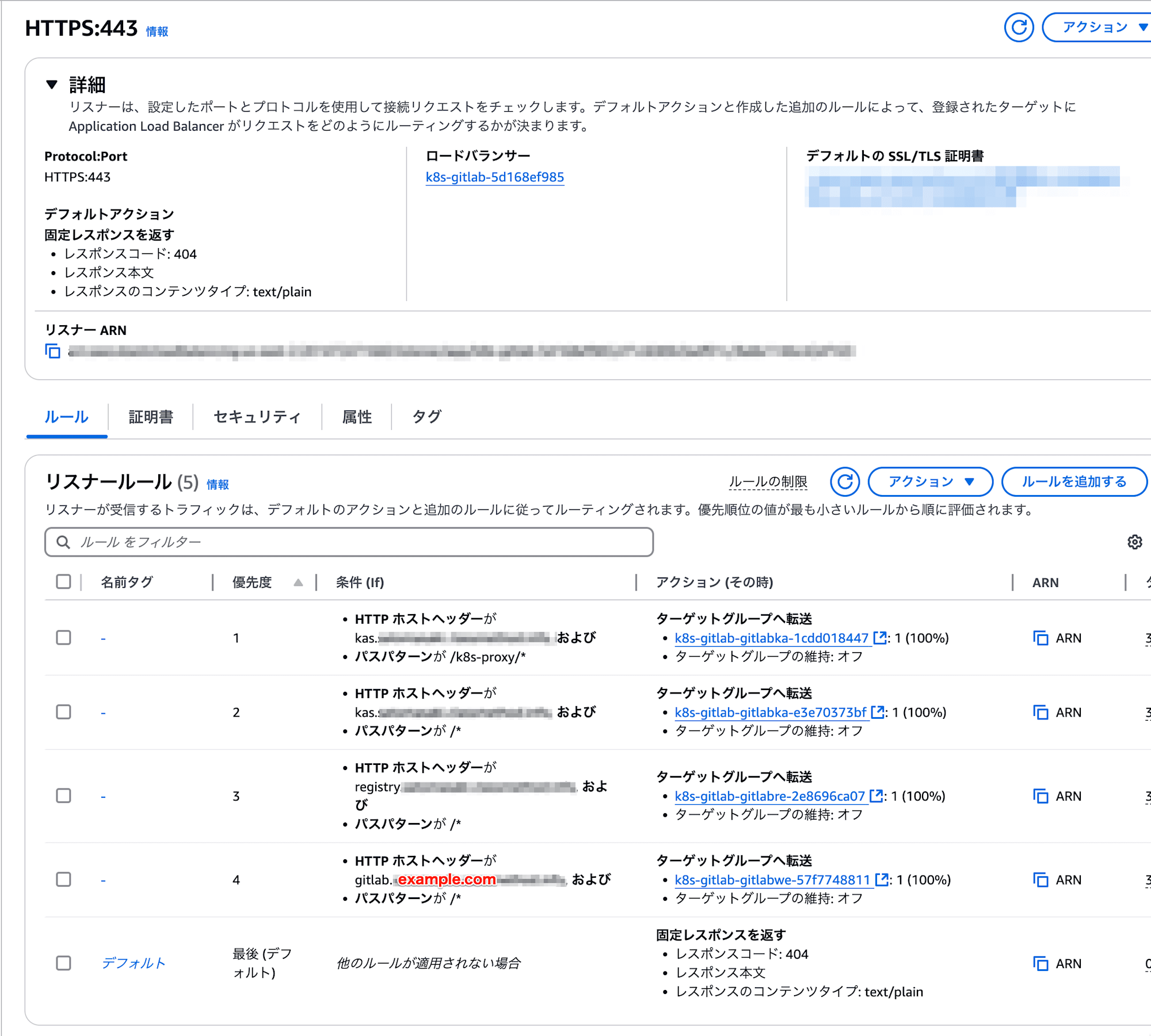Click the 'HTTPS:443' Protocol:Port value

(x=77, y=177)
